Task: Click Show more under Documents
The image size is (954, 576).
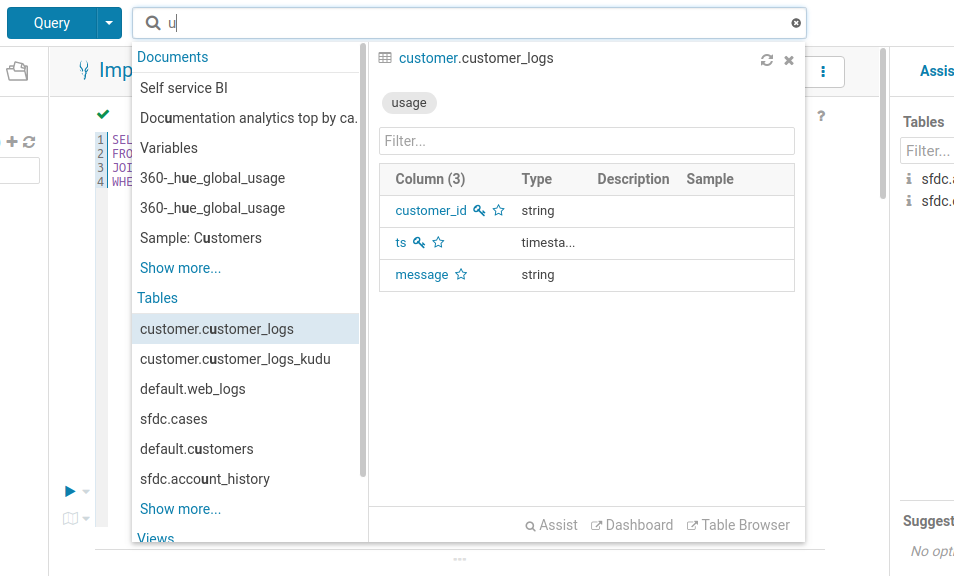Action: pos(180,268)
